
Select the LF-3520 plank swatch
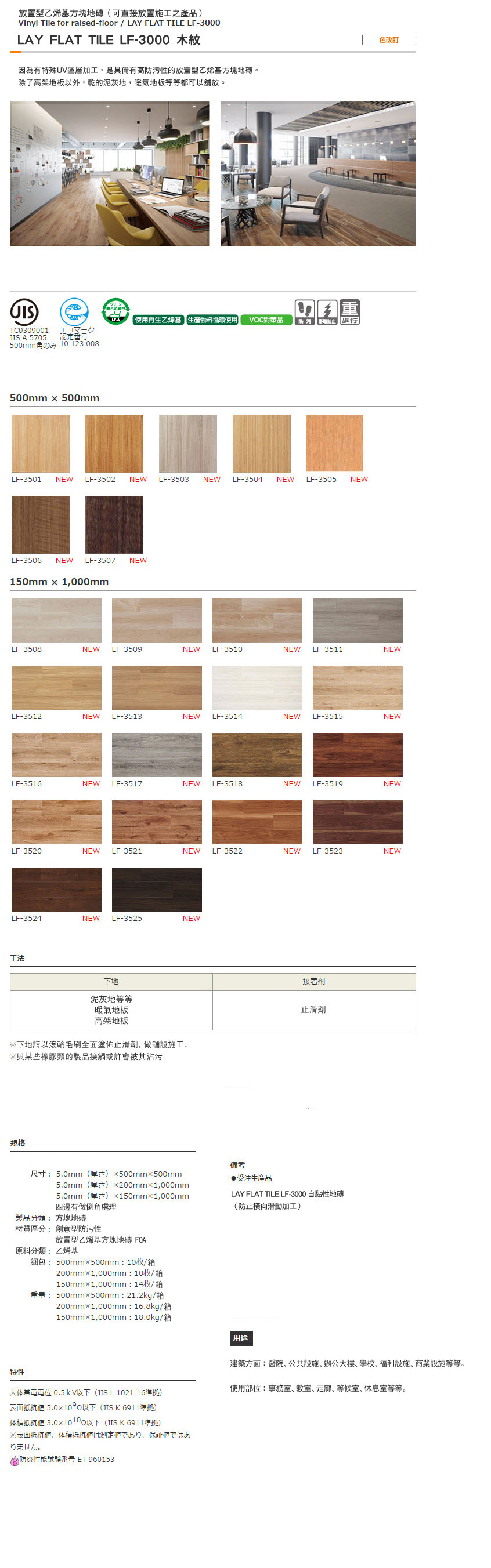point(57,822)
